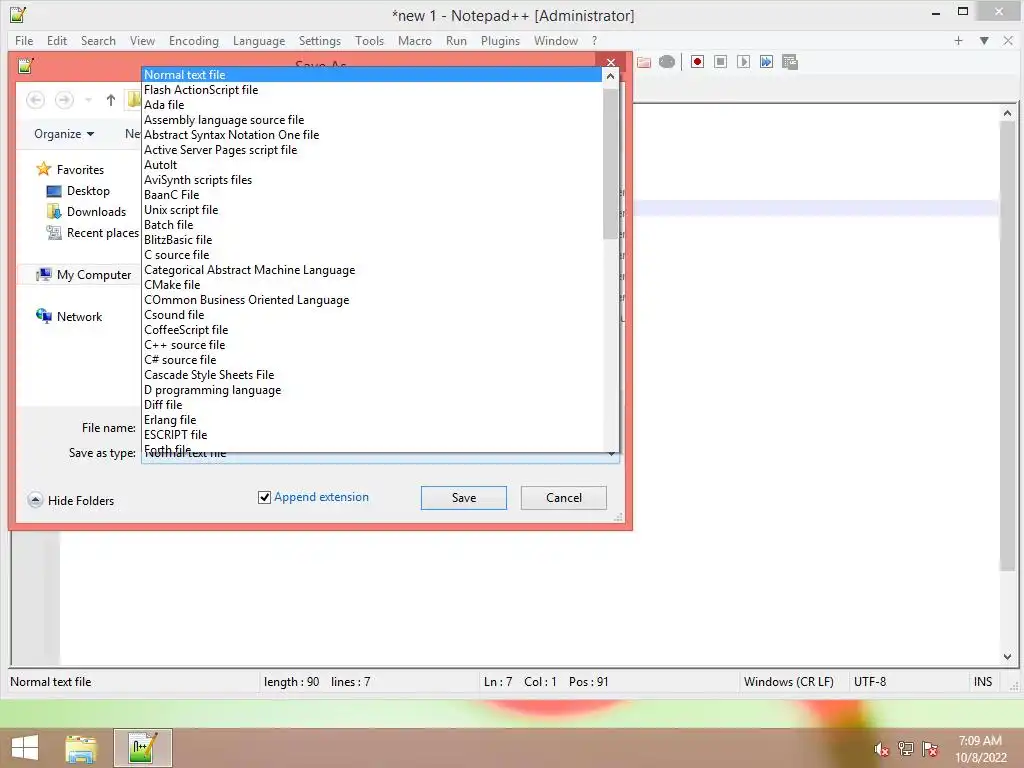Screen dimensions: 1024x768
Task: Click recent locations dropdown arrow
Action: coord(88,100)
